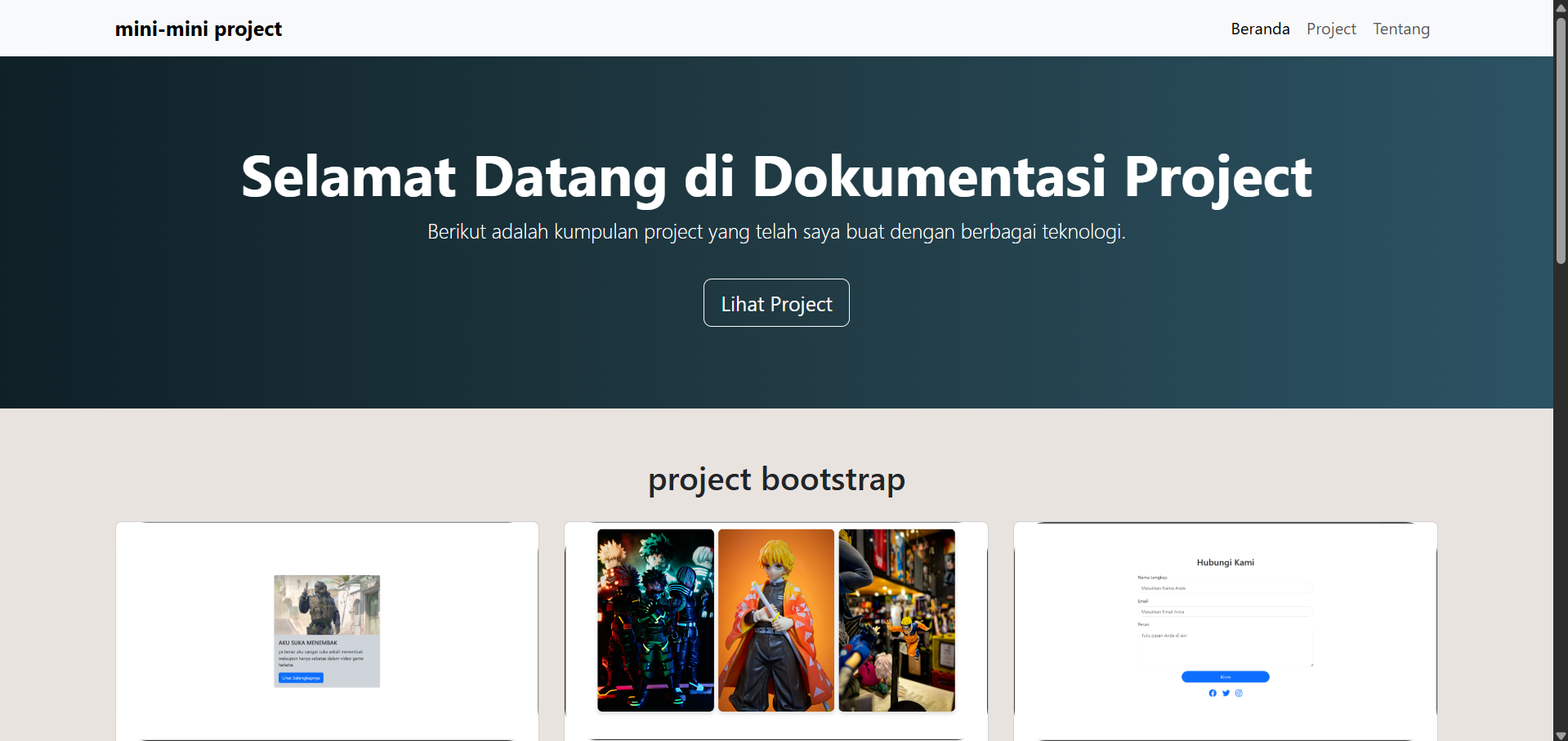
Task: Open the Tentang nav item
Action: tap(1401, 29)
